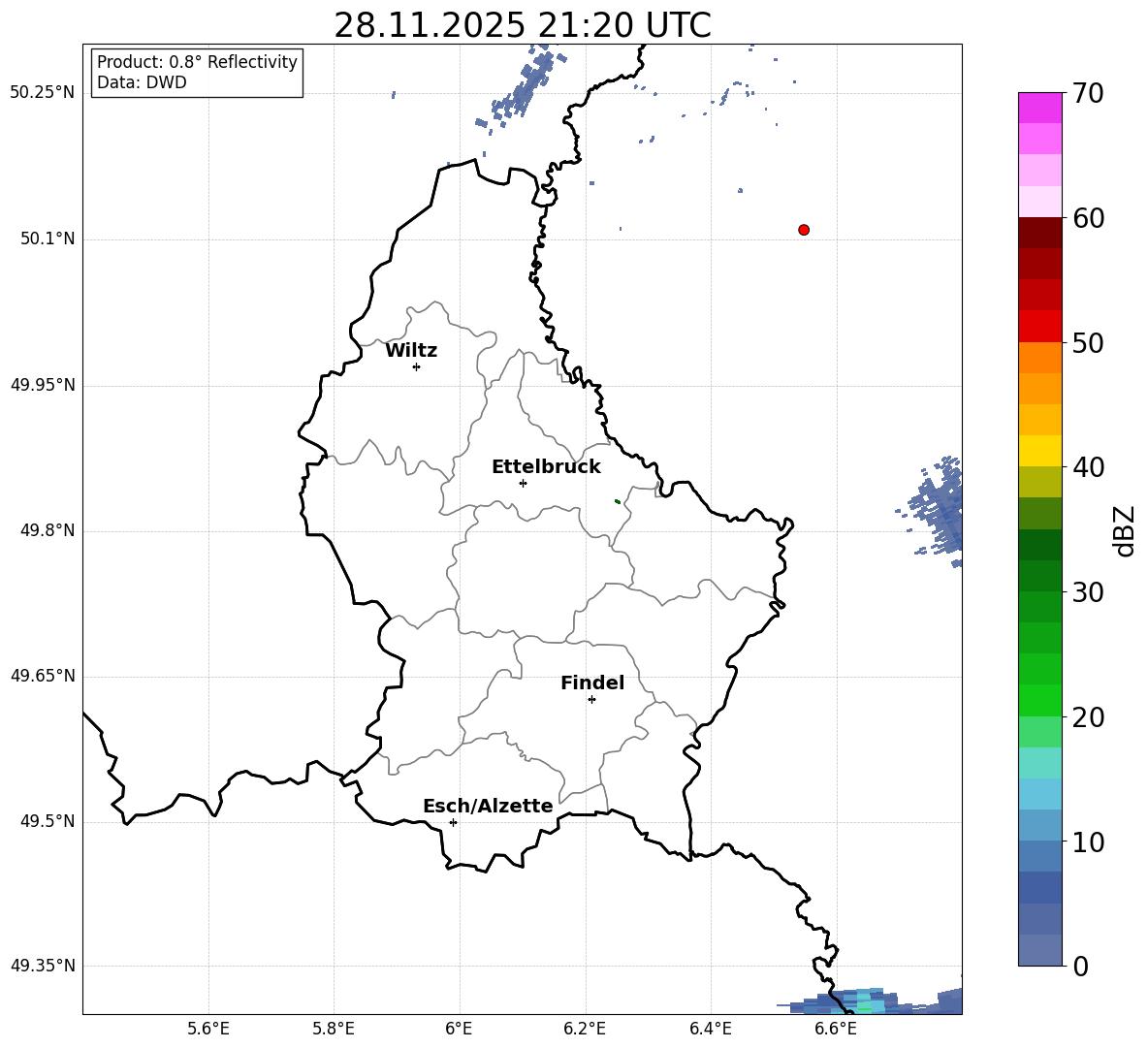Click the 5.8°E longitude label
Viewport: 1148px width, 1048px height.
coord(334,1029)
